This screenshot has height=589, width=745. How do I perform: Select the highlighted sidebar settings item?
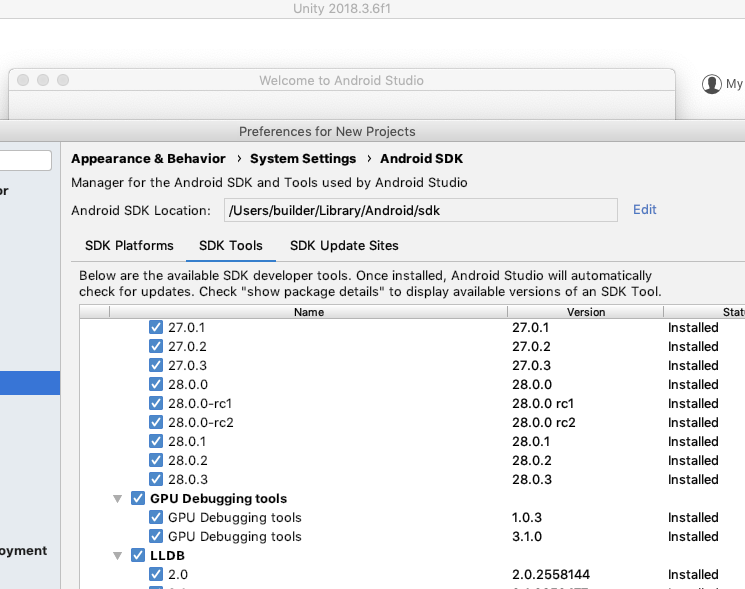30,383
